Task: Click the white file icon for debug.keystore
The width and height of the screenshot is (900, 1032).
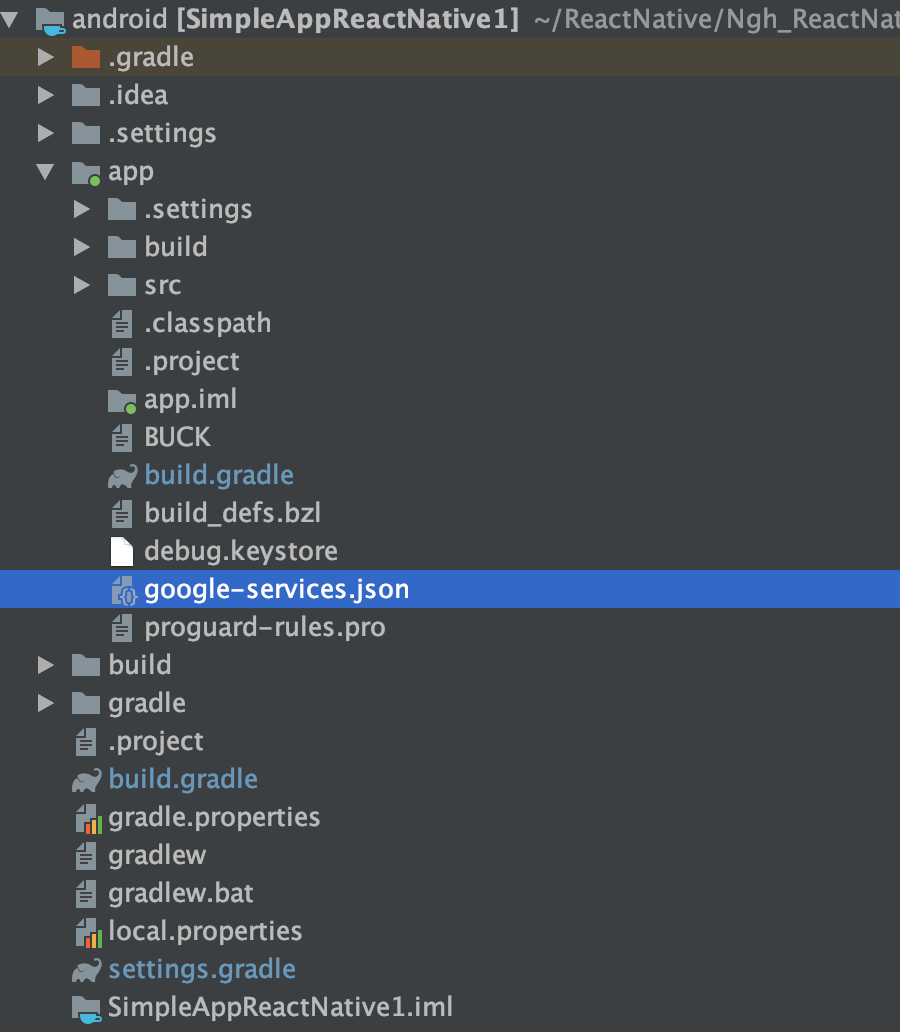Action: coord(122,552)
